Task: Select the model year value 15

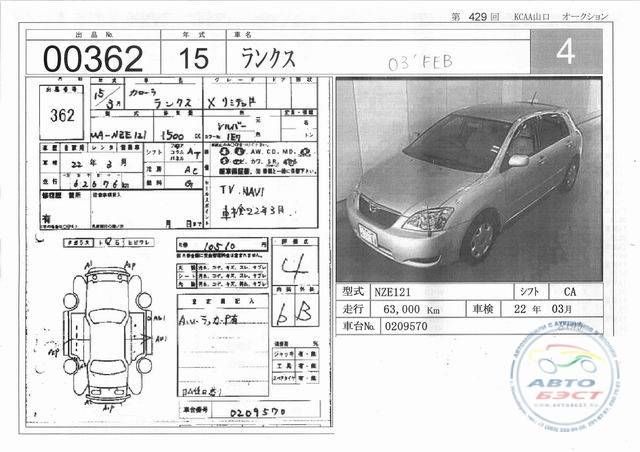Action: [x=194, y=58]
